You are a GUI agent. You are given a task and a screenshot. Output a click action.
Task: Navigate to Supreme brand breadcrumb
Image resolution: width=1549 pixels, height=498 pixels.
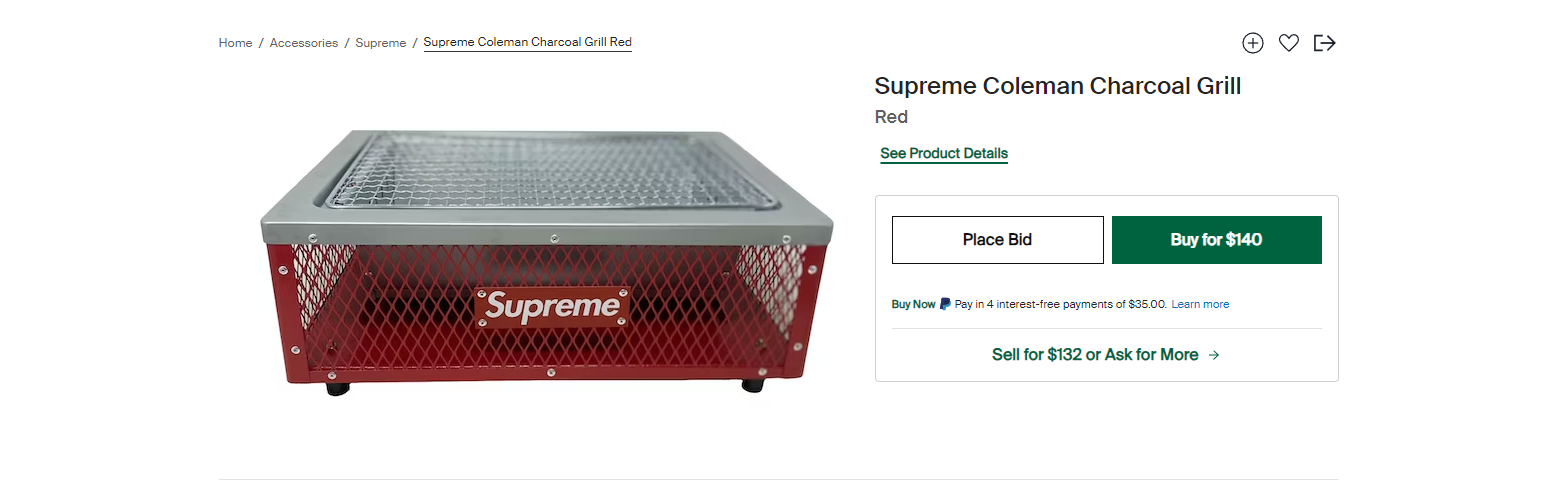click(380, 43)
